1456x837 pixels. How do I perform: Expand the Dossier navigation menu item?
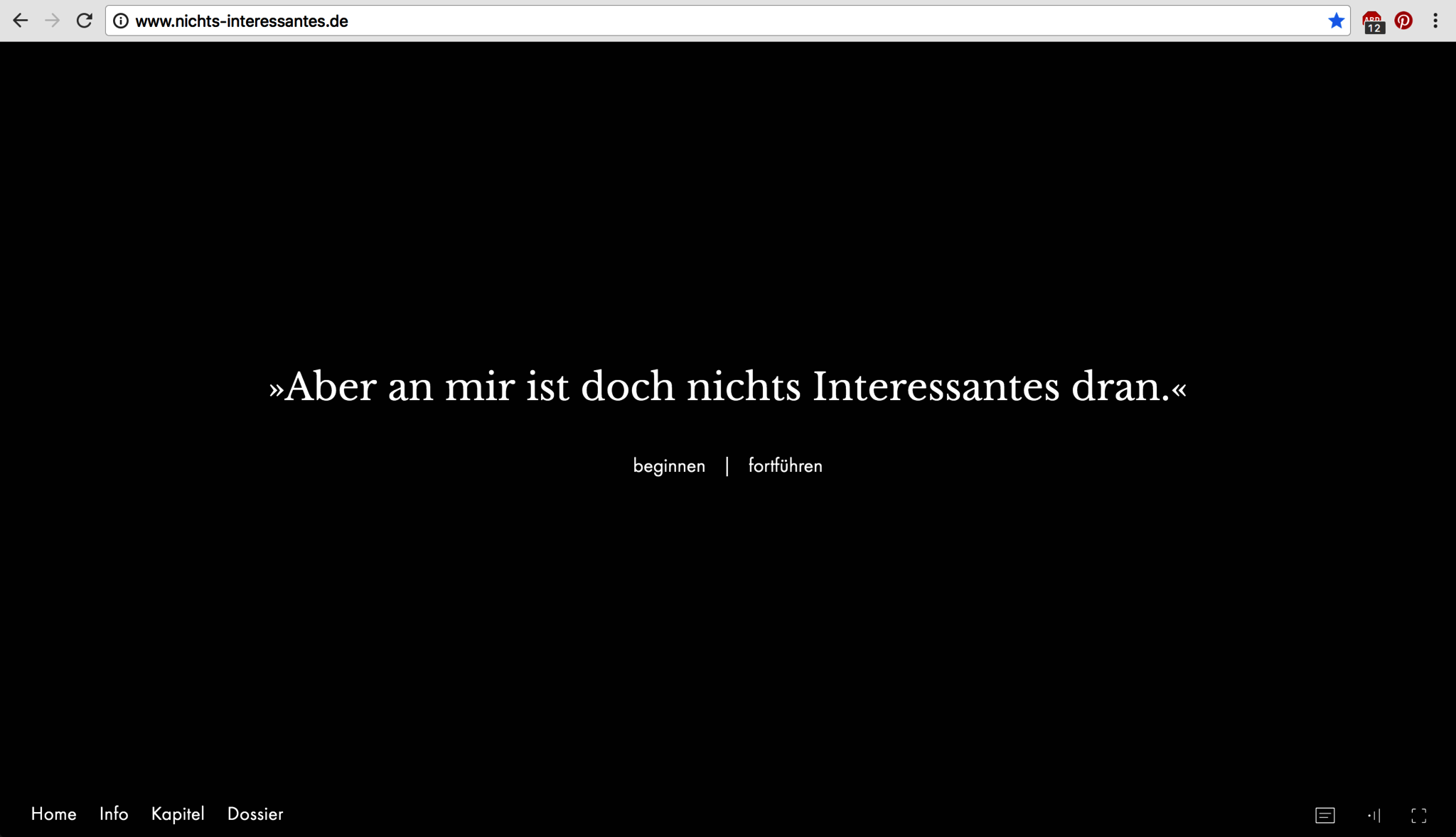(255, 813)
